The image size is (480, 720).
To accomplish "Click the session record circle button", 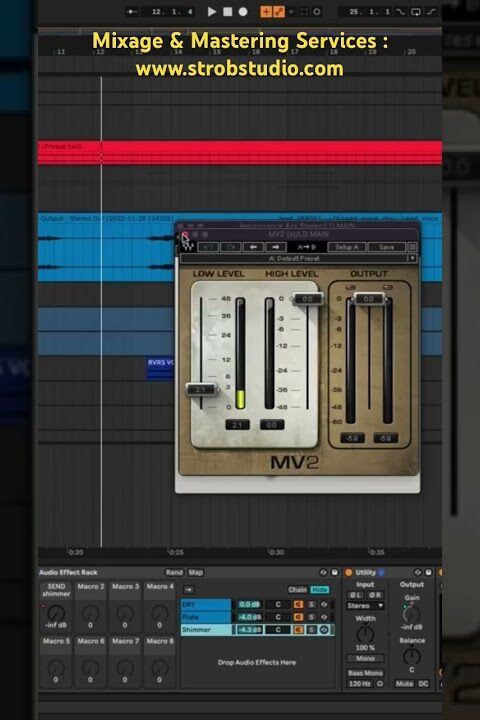I will tap(317, 11).
